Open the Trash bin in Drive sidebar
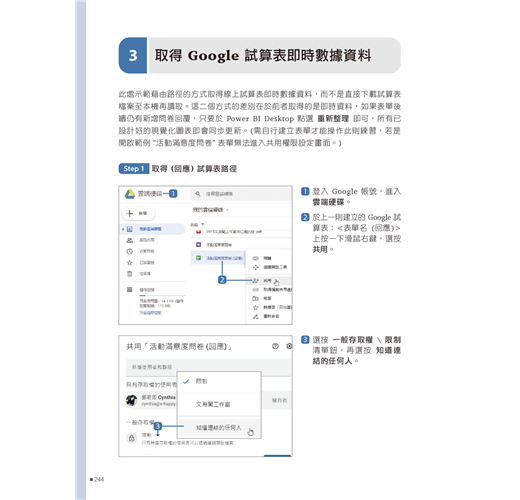 [x=130, y=274]
